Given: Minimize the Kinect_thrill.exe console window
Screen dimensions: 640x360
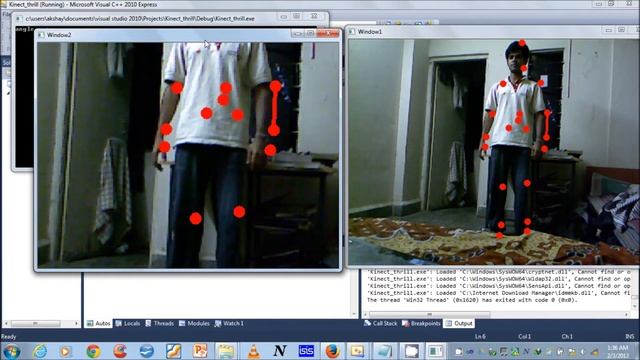Looking at the screenshot, I should 284,16.
